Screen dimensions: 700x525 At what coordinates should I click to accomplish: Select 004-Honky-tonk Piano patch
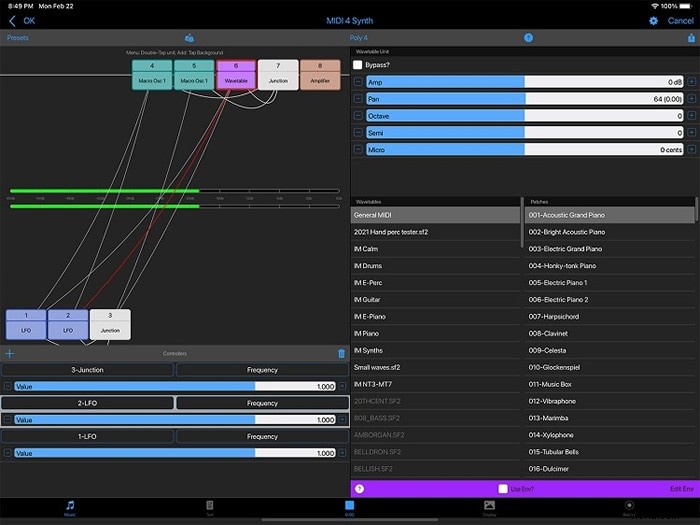[x=610, y=266]
